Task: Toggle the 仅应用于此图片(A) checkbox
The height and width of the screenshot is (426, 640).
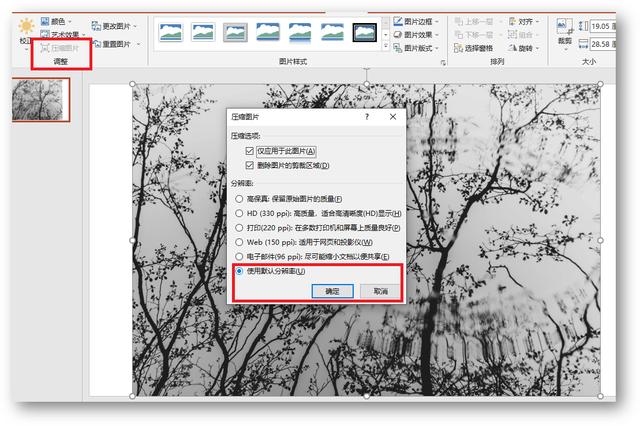Action: click(250, 151)
